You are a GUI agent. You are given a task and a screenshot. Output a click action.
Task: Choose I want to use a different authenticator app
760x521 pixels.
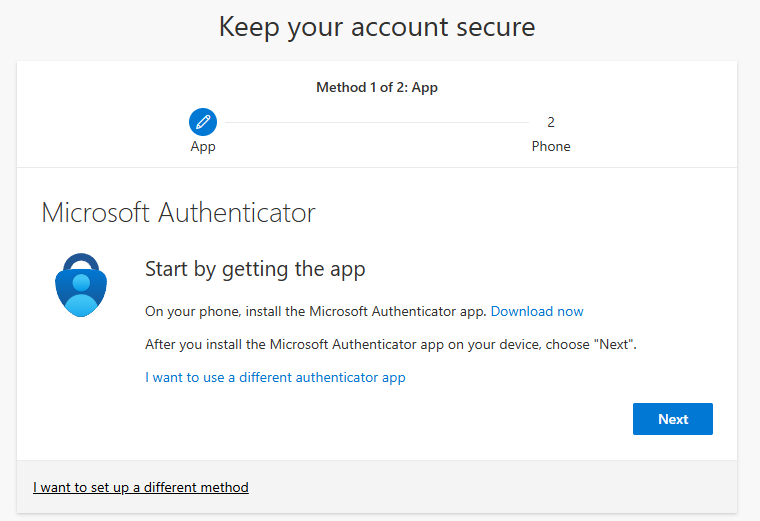coord(275,377)
